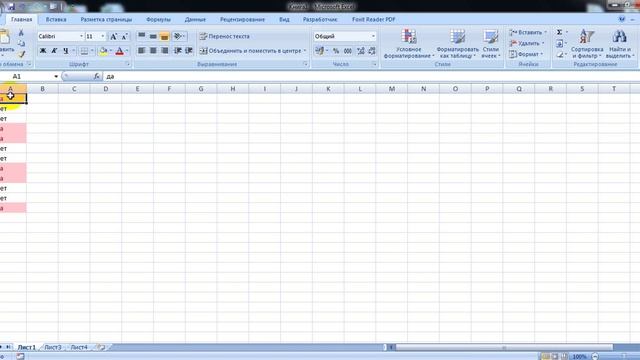The image size is (640, 360).
Task: Switch to Page Layout view in status bar
Action: [x=555, y=356]
